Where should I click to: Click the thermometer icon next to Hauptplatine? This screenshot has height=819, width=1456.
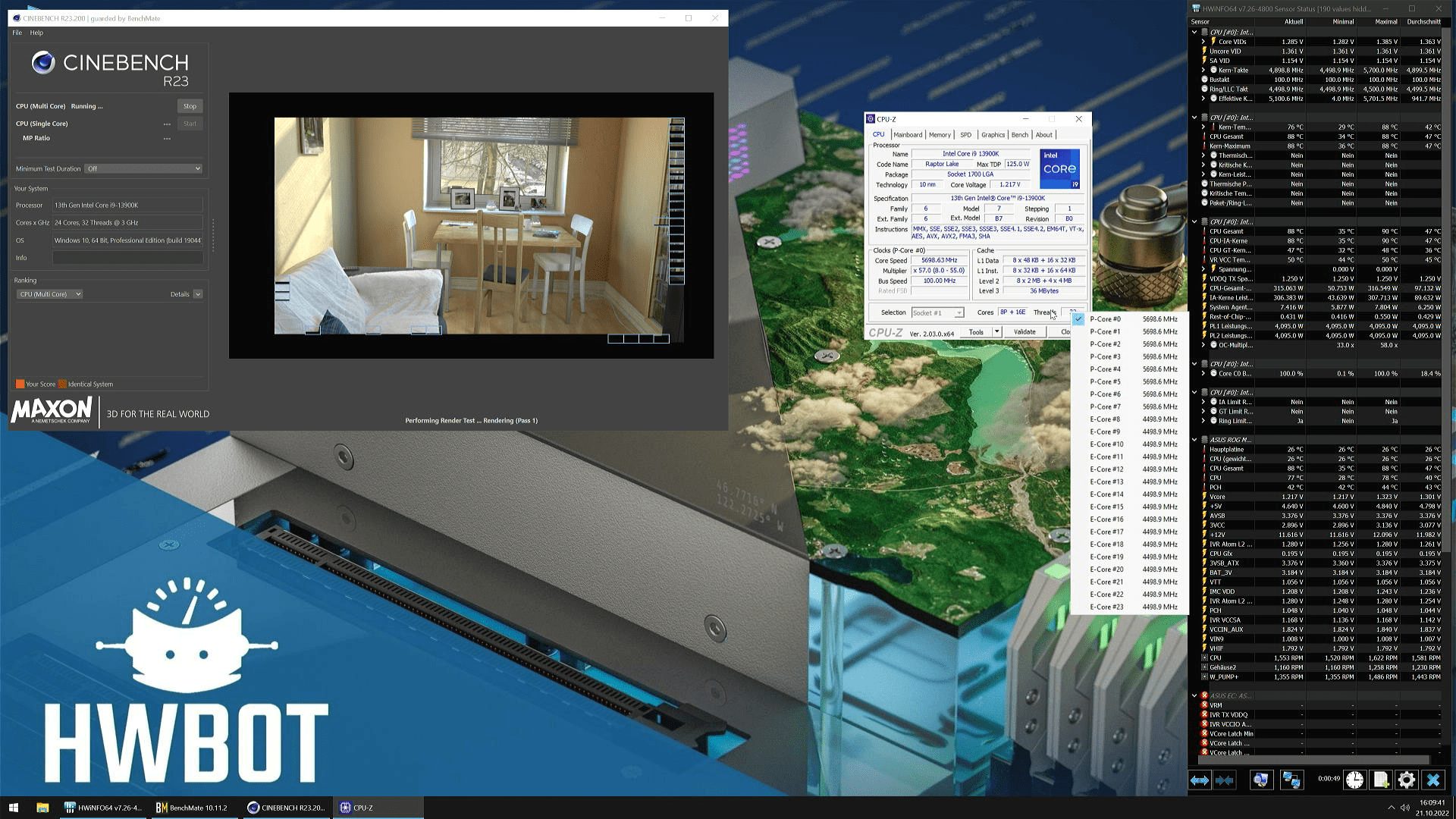(x=1204, y=450)
